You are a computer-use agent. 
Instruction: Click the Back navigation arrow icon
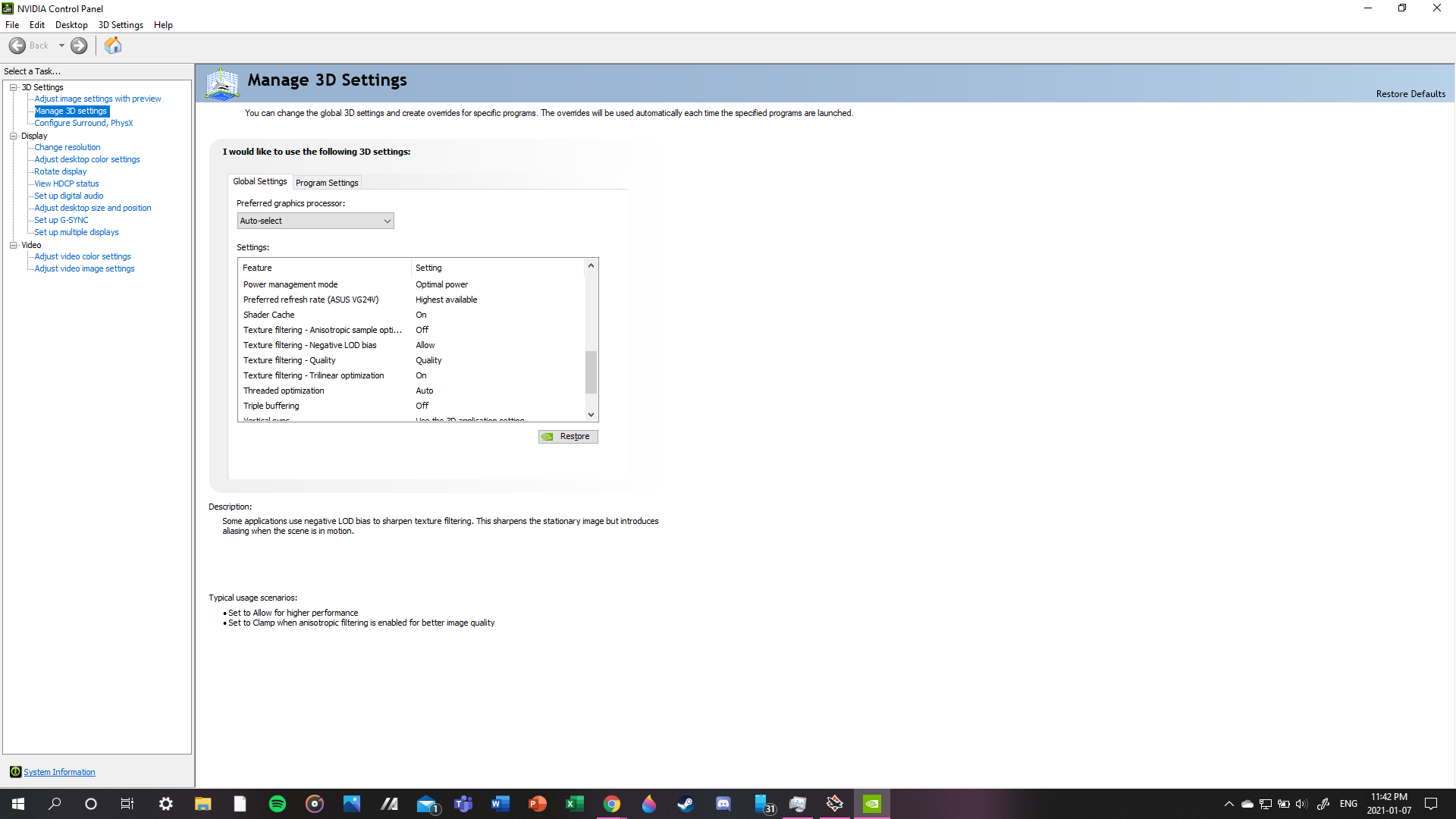[x=17, y=45]
